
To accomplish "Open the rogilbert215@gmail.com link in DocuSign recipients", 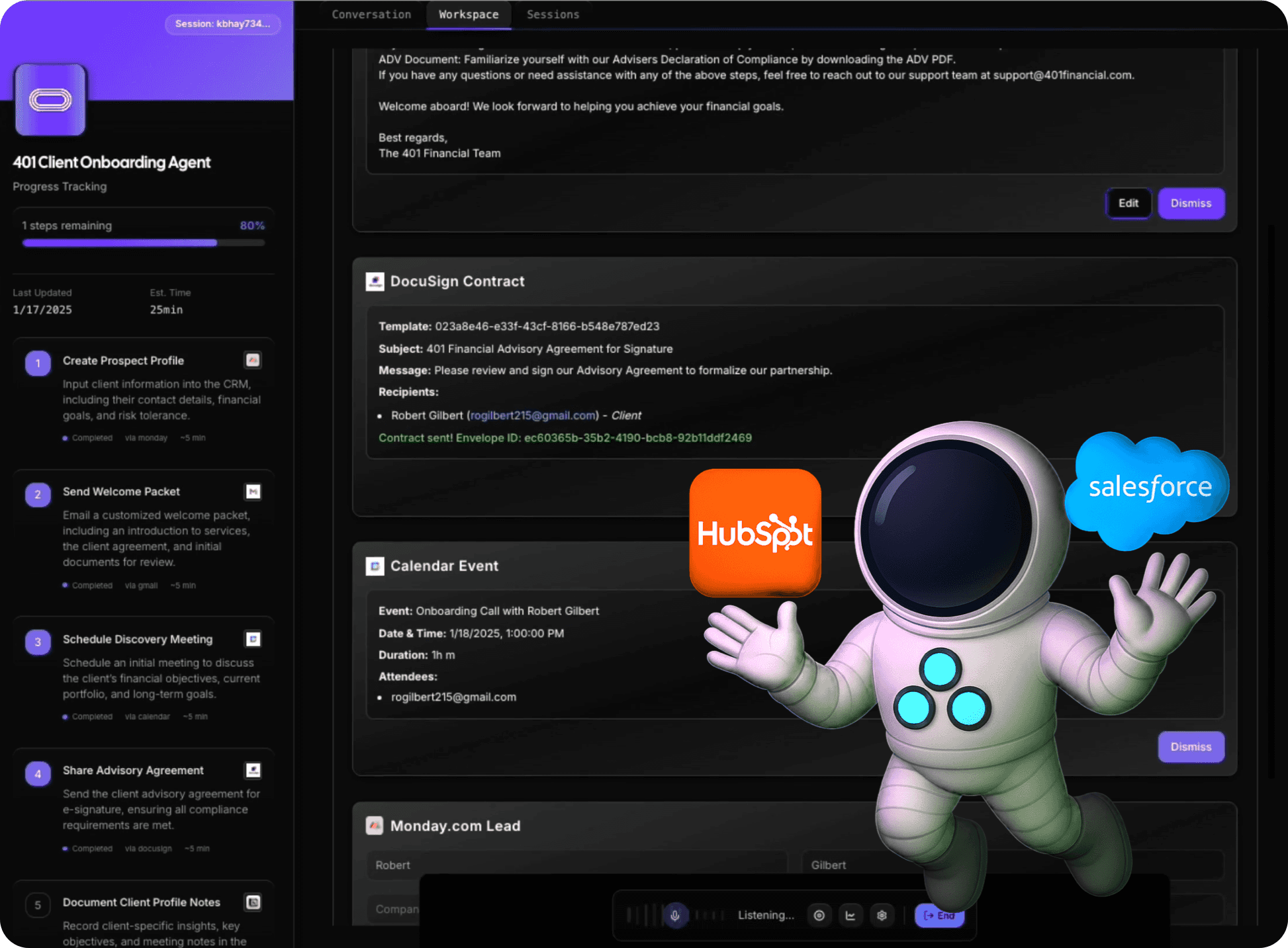I will [x=533, y=415].
